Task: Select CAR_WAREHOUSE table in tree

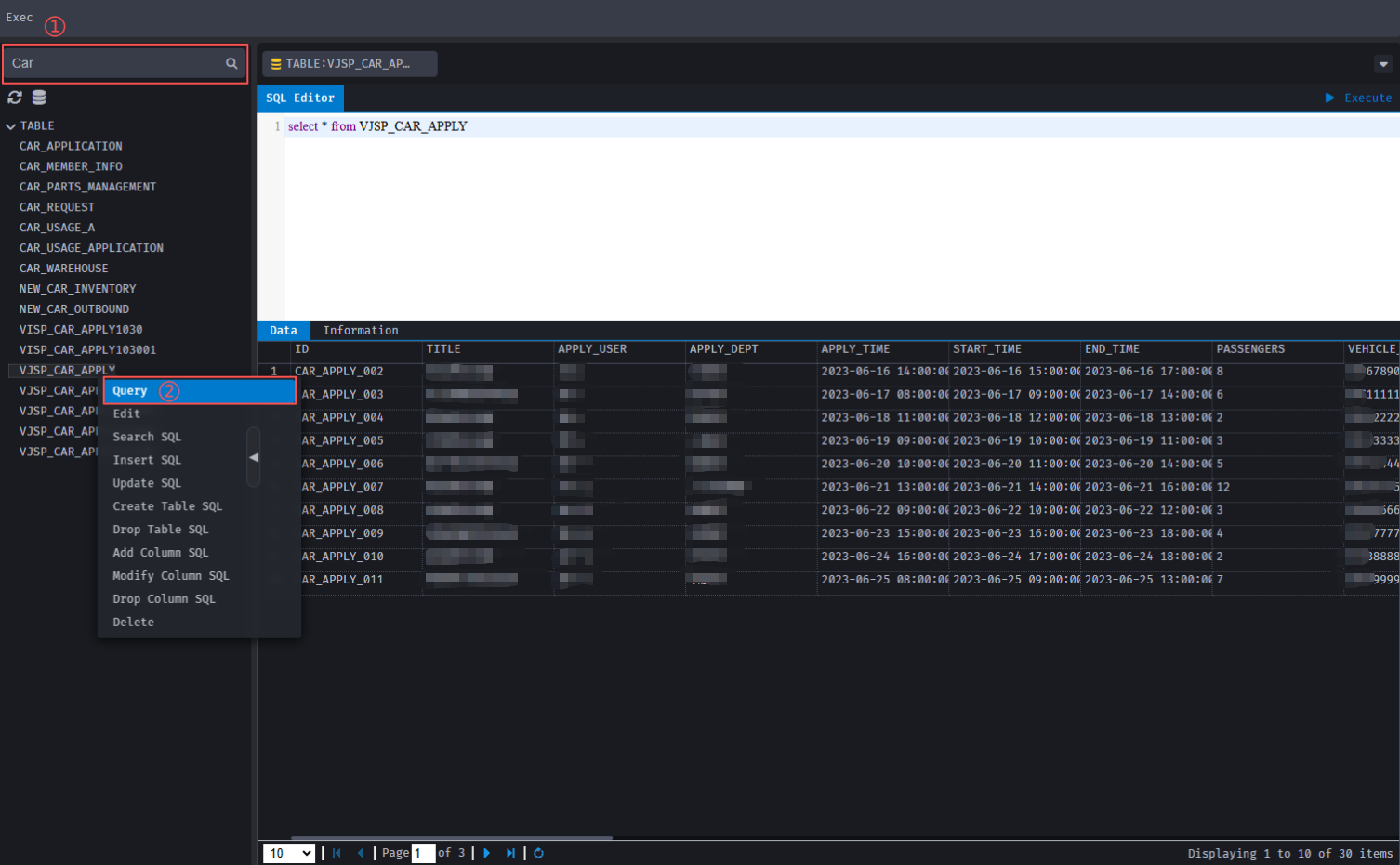Action: click(63, 269)
